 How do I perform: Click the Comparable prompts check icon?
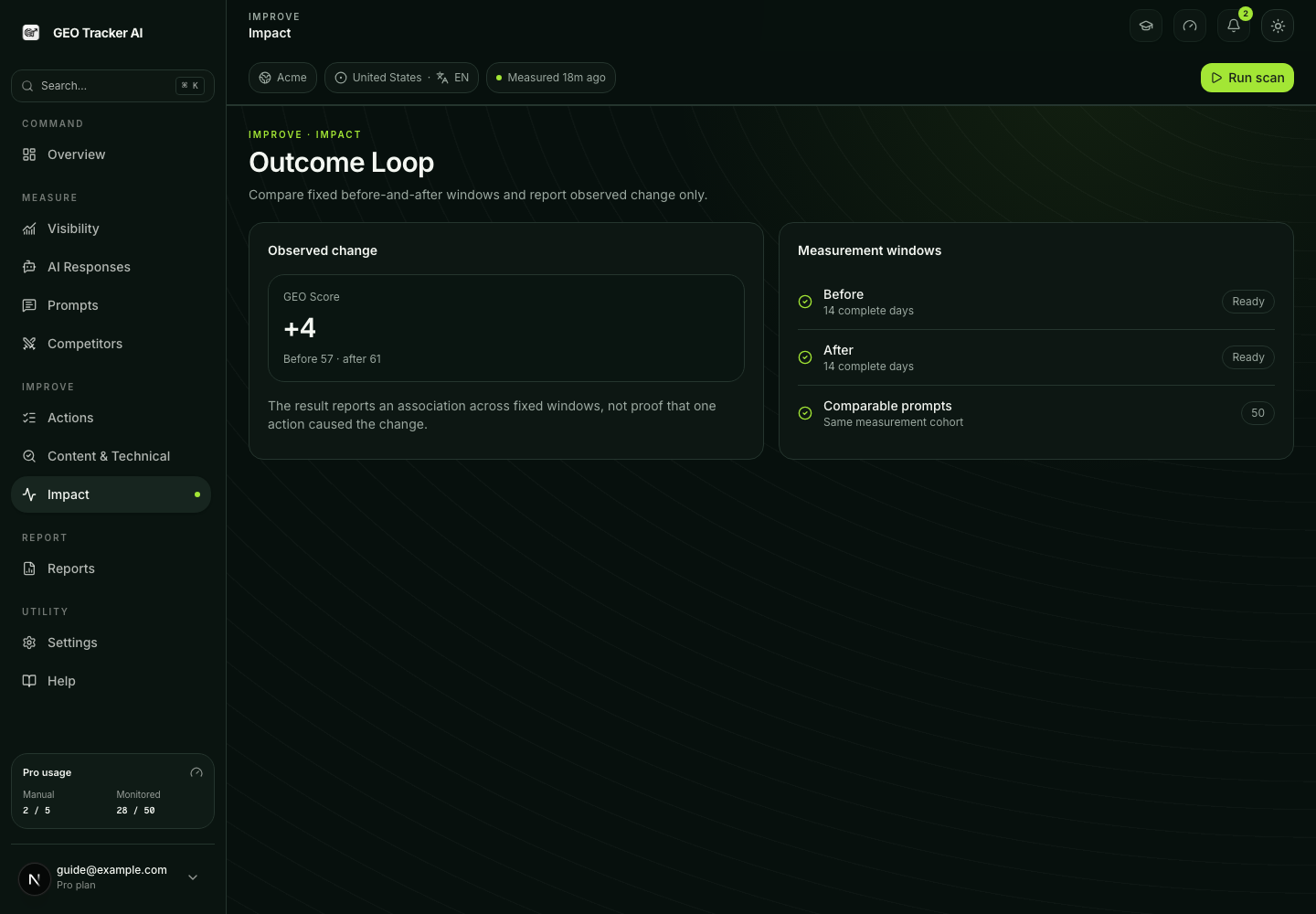pos(805,413)
